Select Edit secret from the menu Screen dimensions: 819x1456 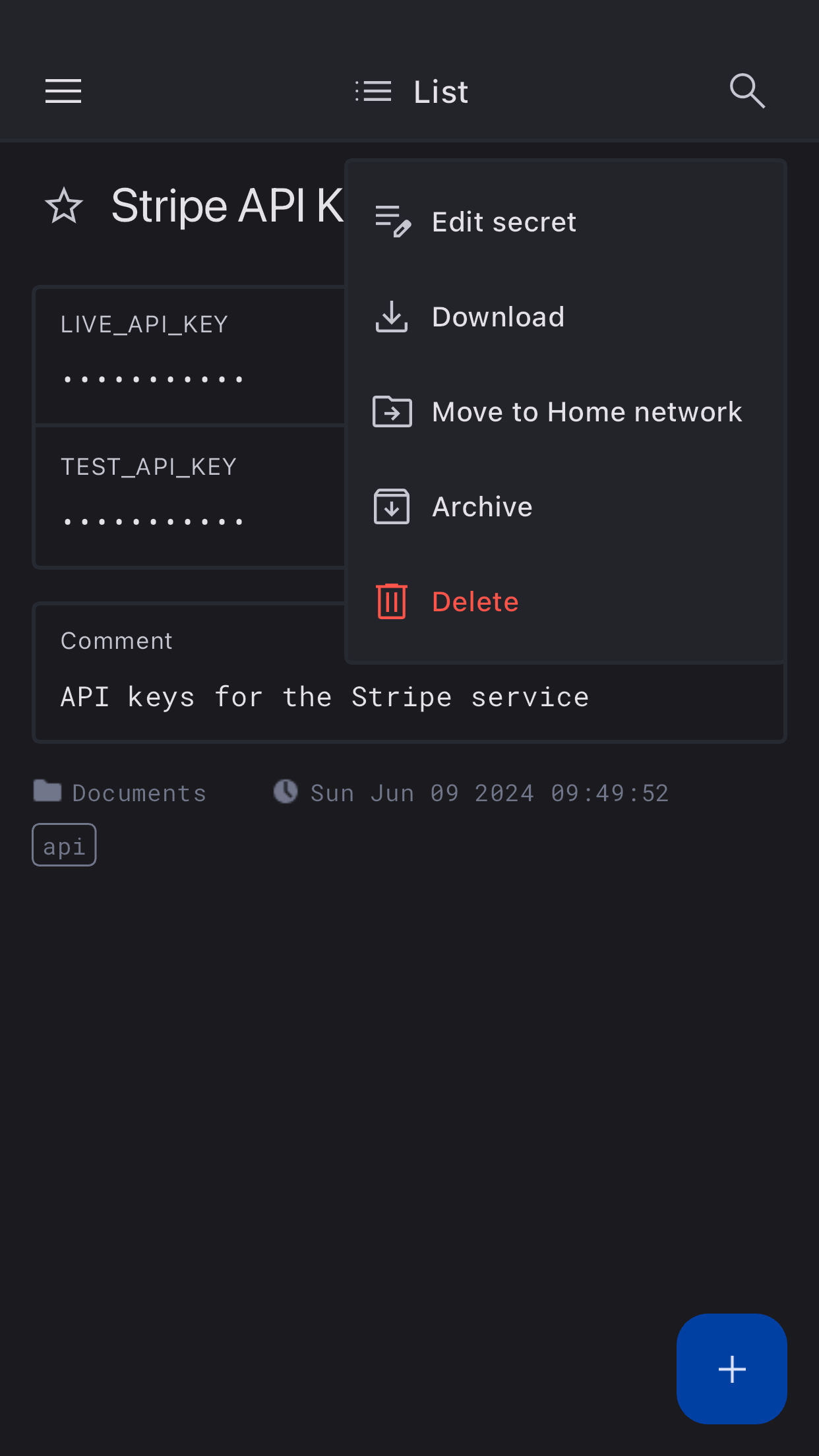504,222
